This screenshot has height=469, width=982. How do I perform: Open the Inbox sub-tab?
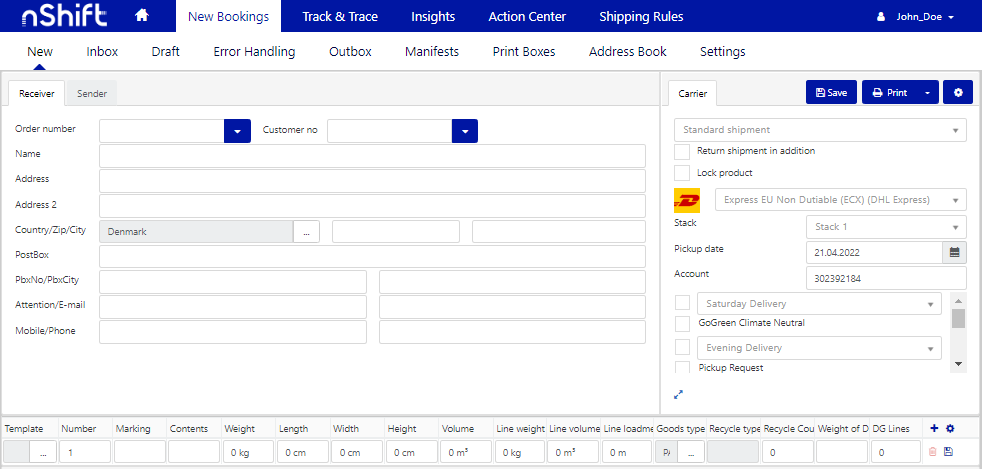click(102, 51)
